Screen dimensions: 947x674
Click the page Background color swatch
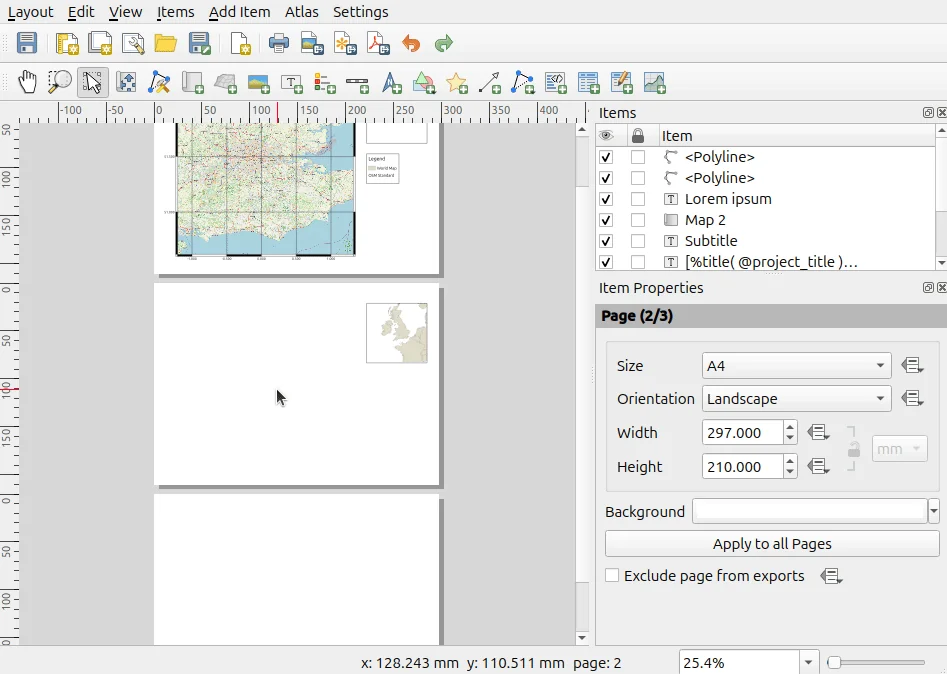coord(810,512)
